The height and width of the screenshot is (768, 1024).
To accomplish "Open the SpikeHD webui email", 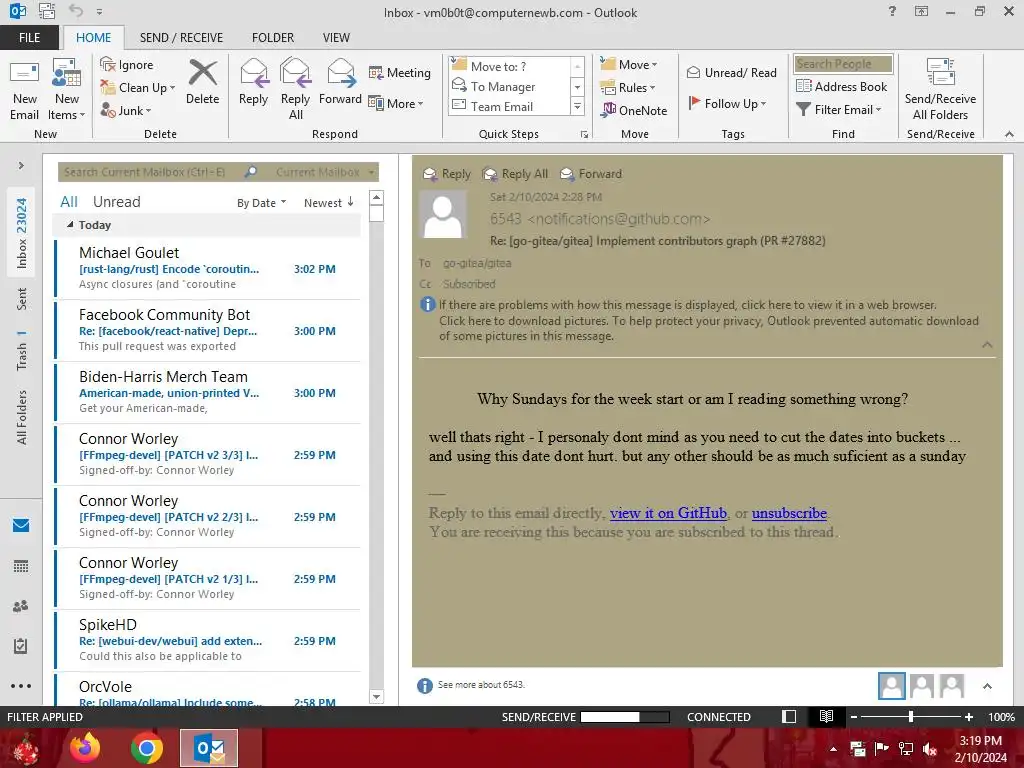I will coord(208,641).
